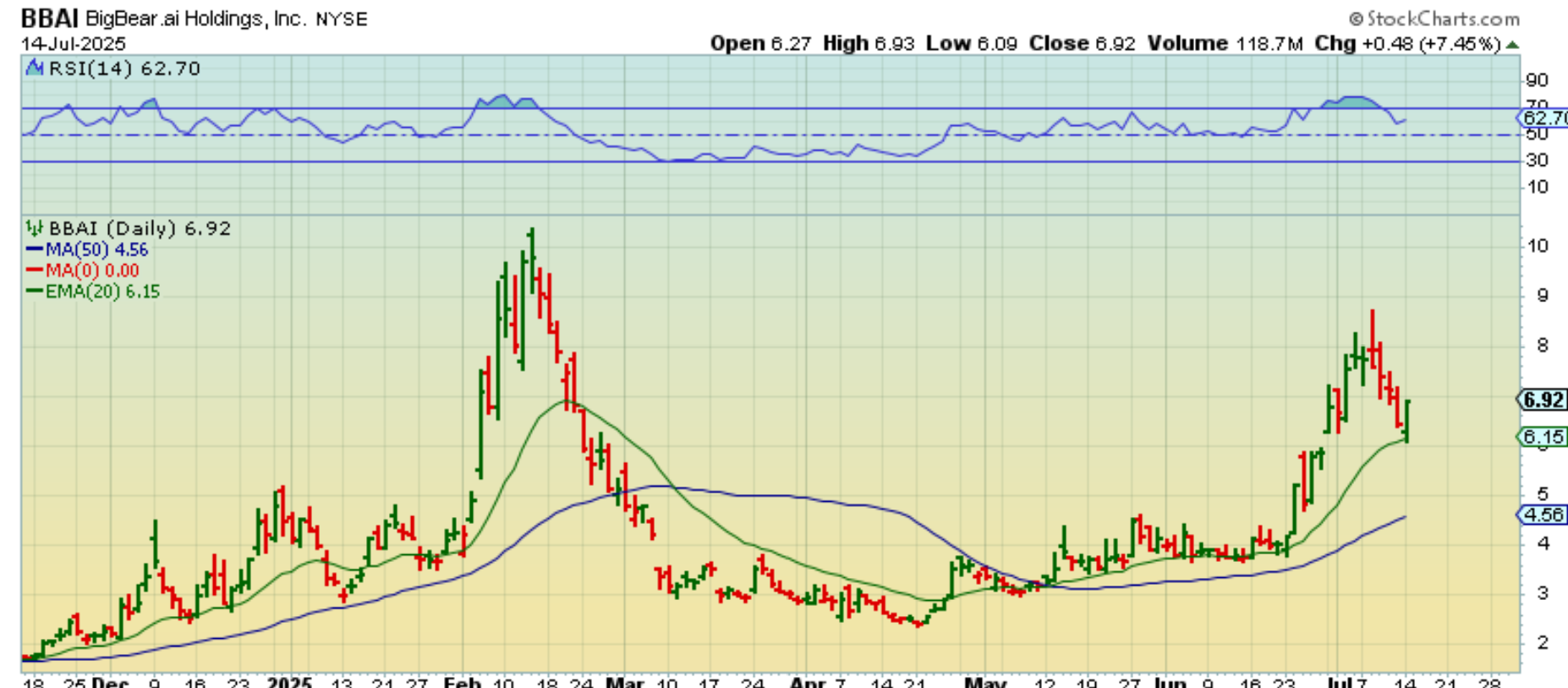1568x688 pixels.
Task: Click the bar-chart icon beside BBAI (Daily)
Action: pyautogui.click(x=34, y=228)
